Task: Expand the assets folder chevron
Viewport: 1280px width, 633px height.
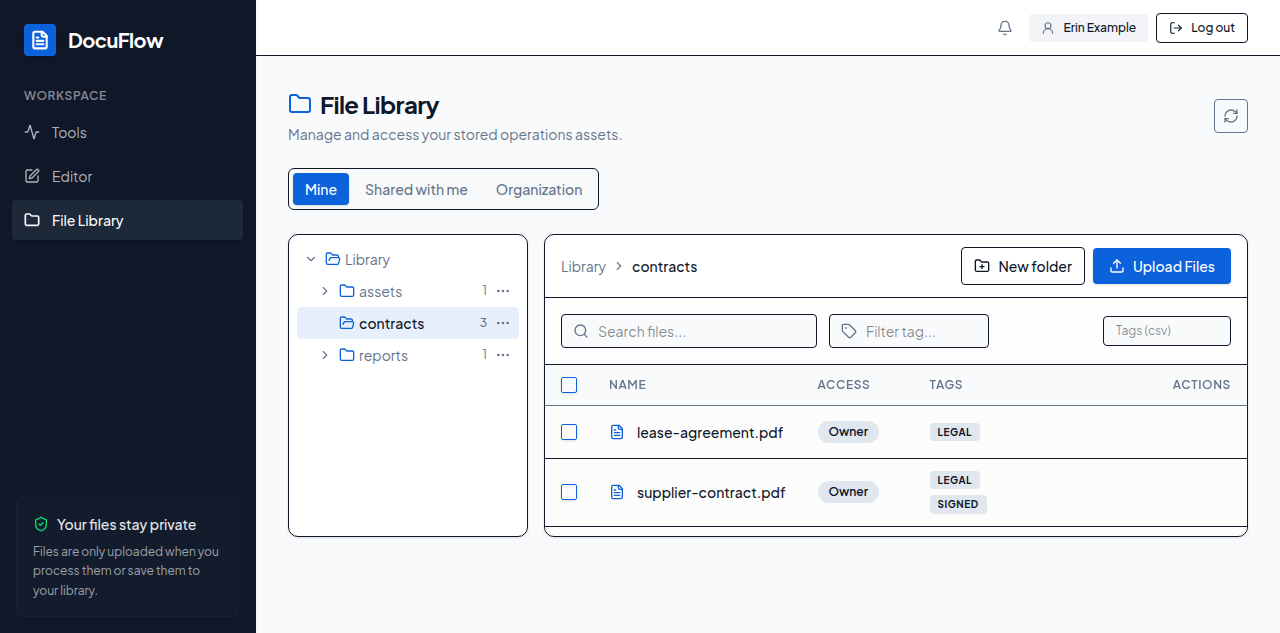Action: coord(325,291)
